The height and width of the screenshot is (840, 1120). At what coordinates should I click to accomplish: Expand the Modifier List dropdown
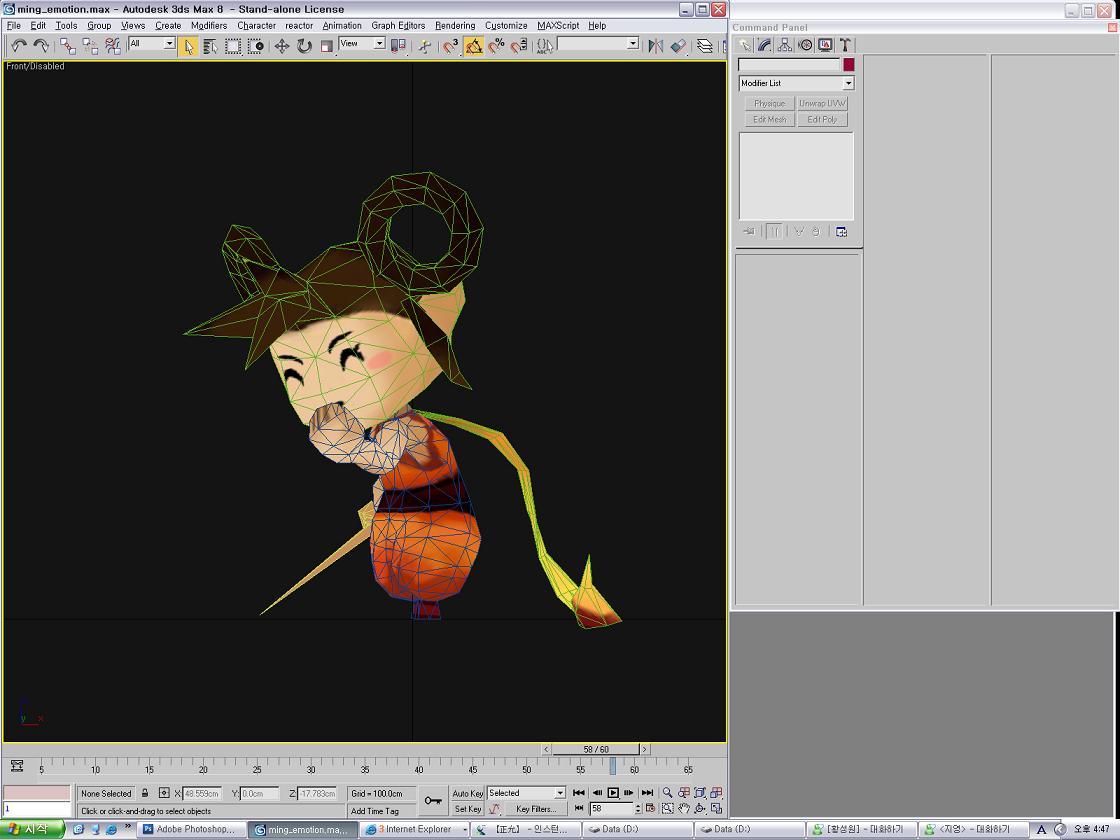796,83
